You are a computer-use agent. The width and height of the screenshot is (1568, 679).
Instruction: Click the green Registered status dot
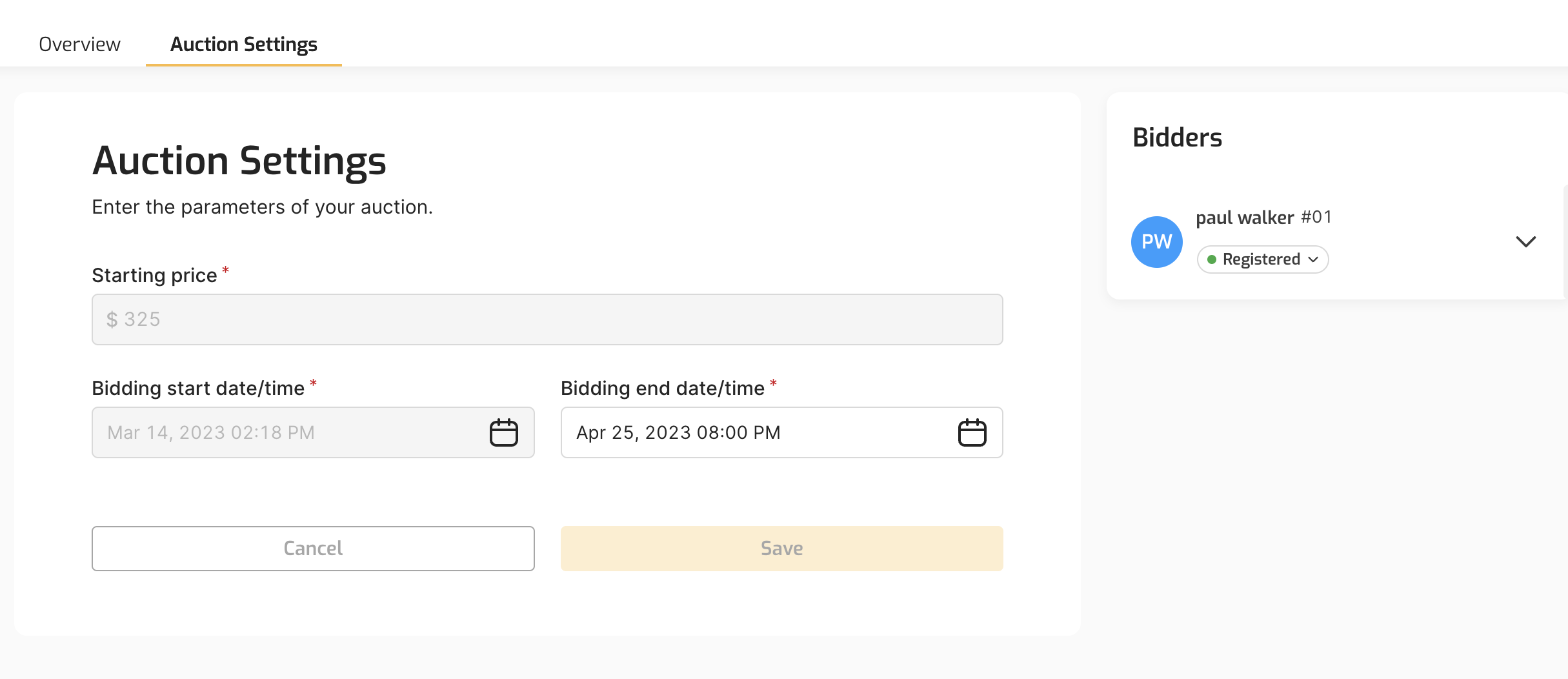1212,259
